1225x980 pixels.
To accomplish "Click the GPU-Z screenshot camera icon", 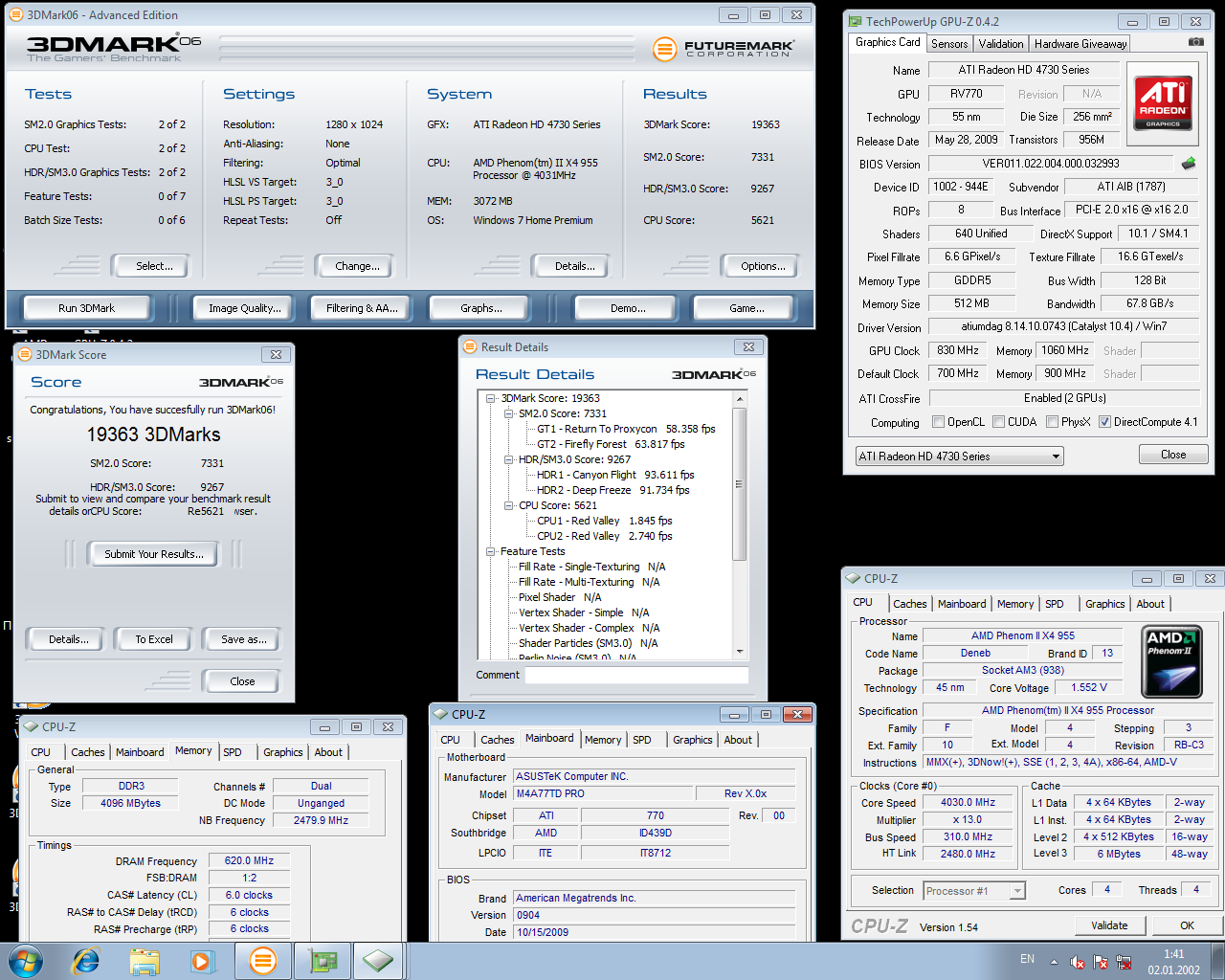I will click(1195, 42).
